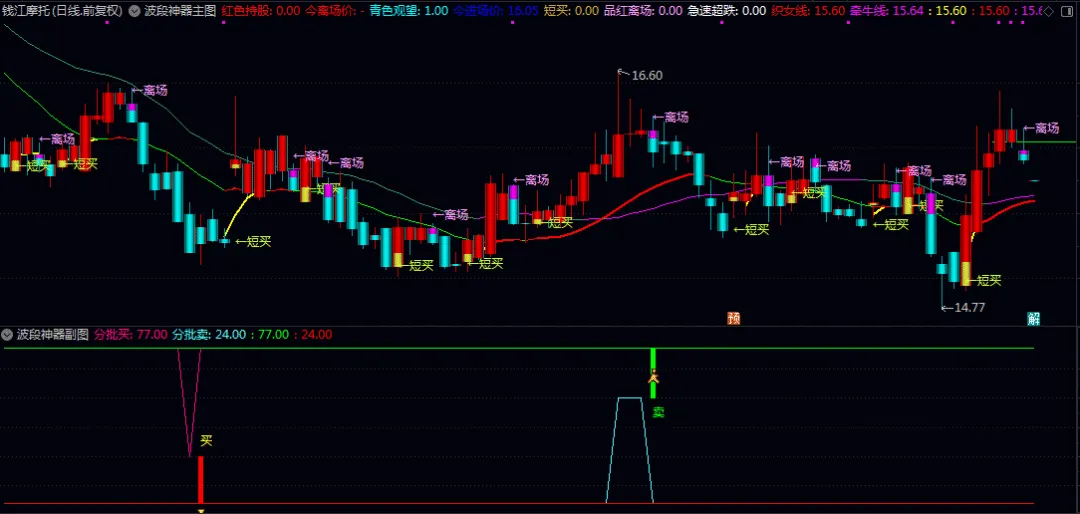Screen dimensions: 1080x514
Task: Click the 钱江摩托(日线,前复权) chart title
Action: (62, 11)
